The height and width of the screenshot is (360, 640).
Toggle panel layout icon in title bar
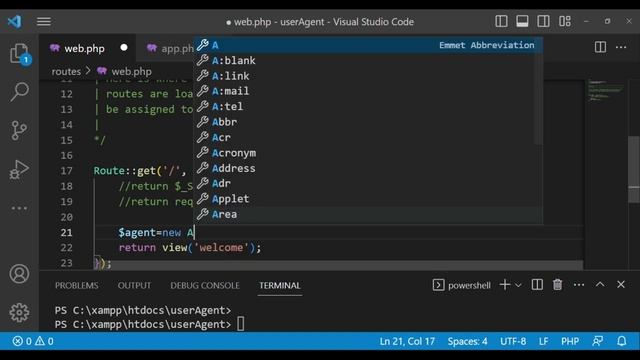click(522, 21)
